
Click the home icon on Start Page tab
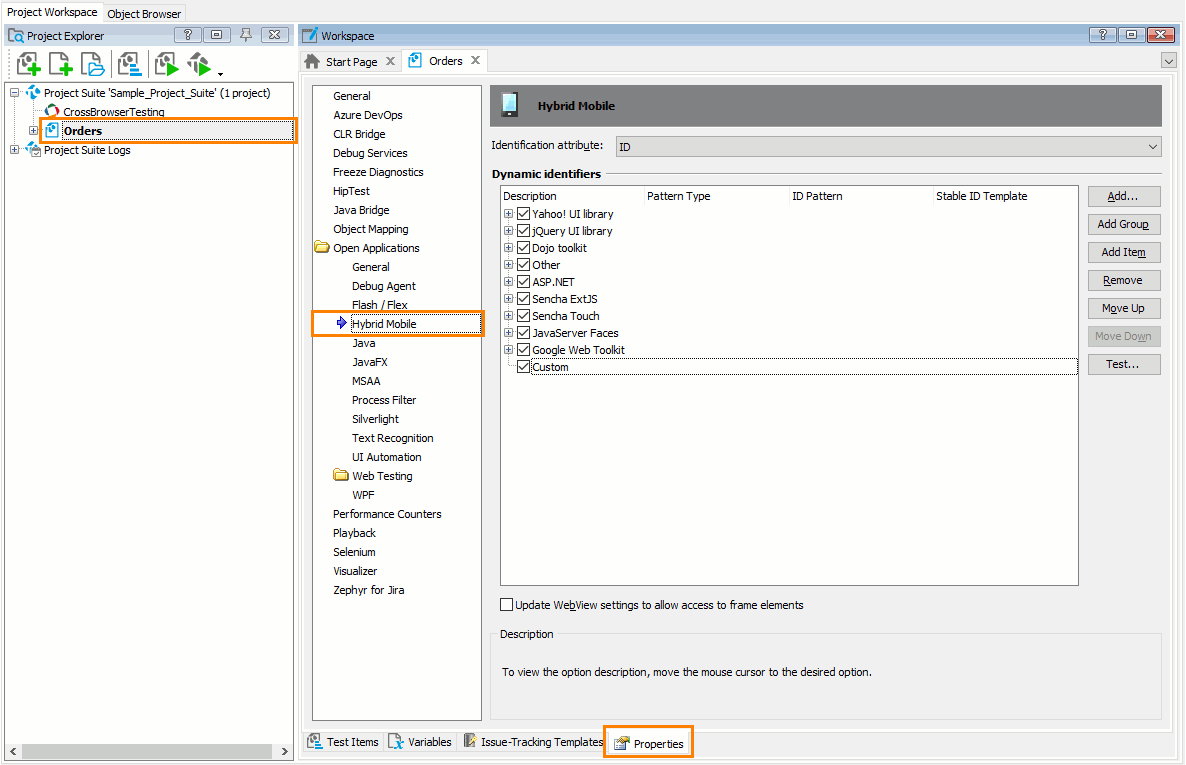click(312, 61)
